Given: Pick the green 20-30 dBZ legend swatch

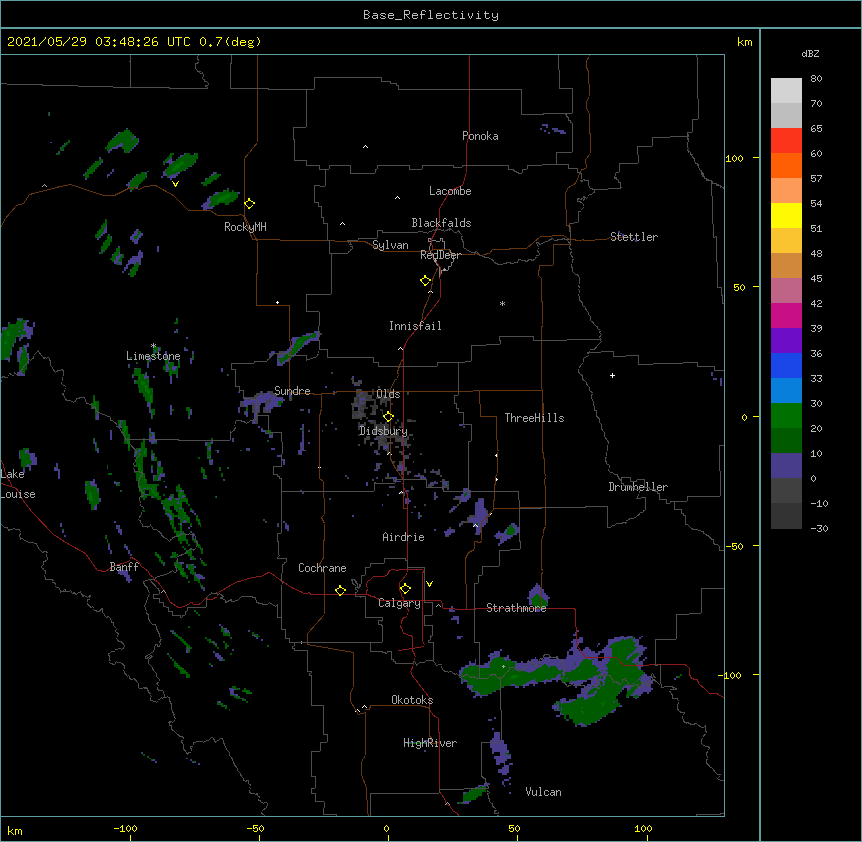Looking at the screenshot, I should (x=786, y=416).
